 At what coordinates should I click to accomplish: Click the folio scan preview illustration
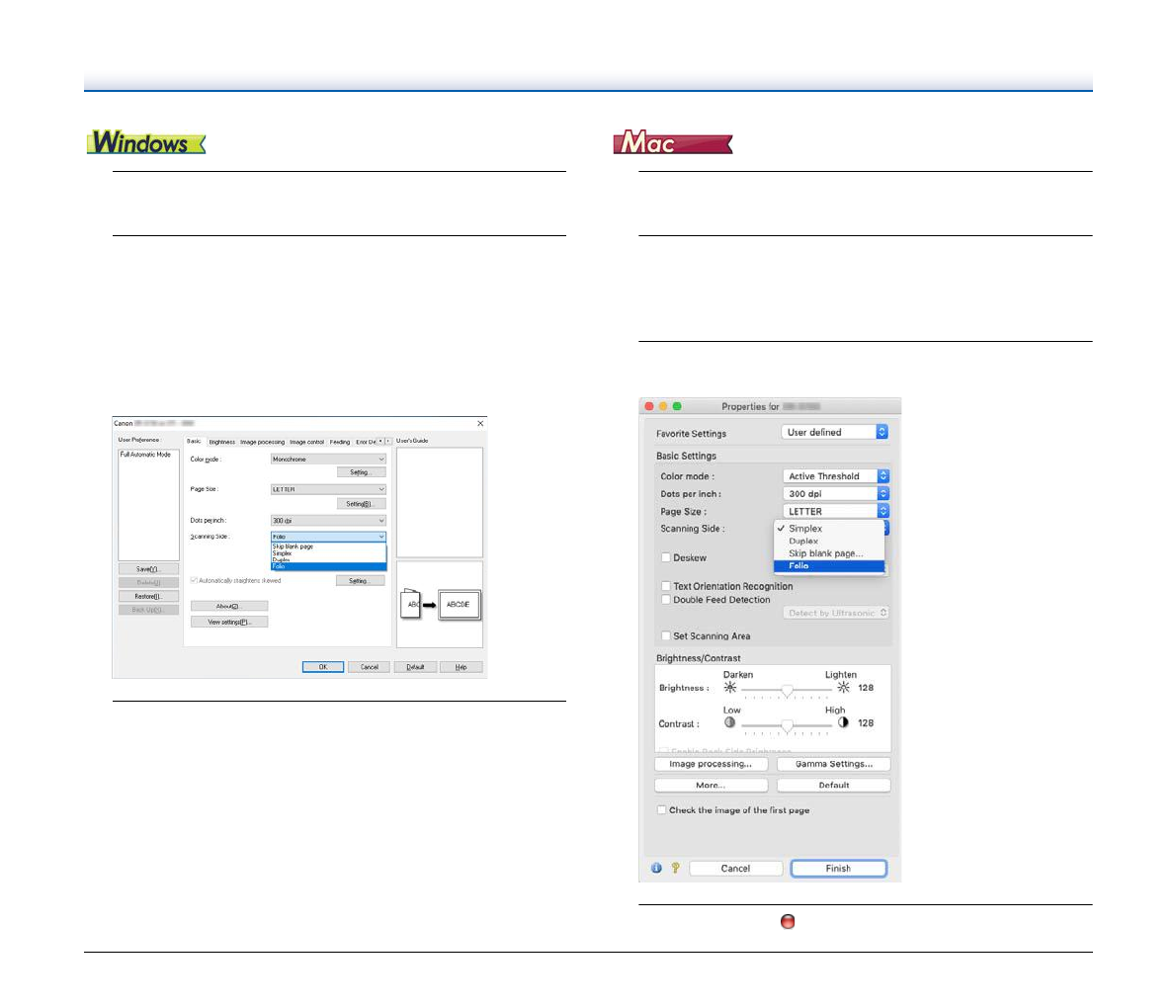pyautogui.click(x=440, y=604)
